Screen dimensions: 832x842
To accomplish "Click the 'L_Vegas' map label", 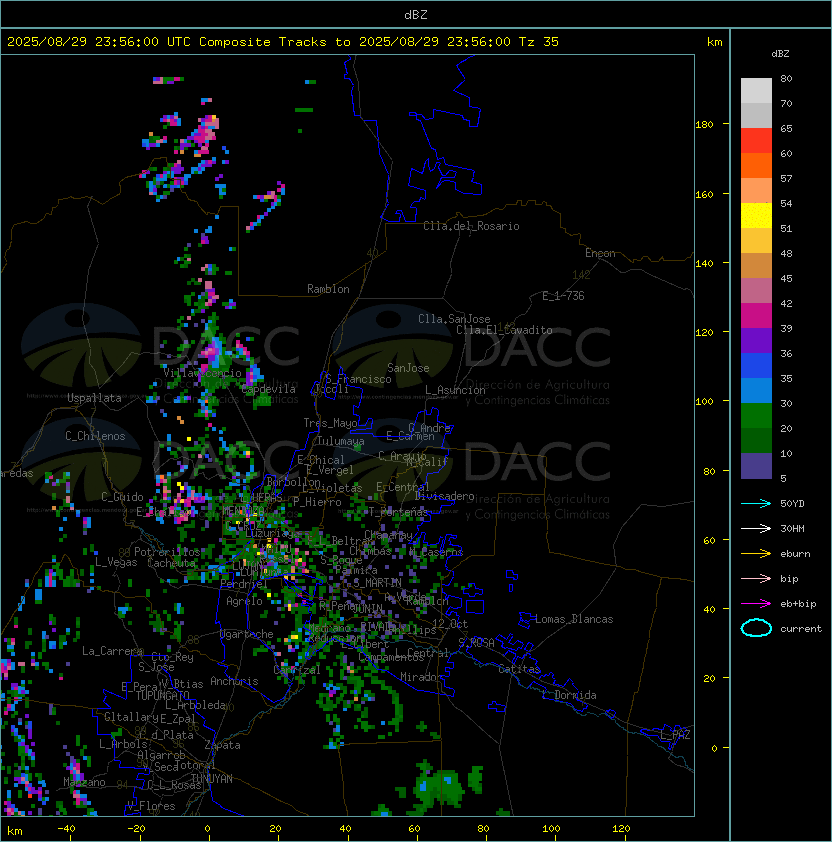I will (116, 562).
